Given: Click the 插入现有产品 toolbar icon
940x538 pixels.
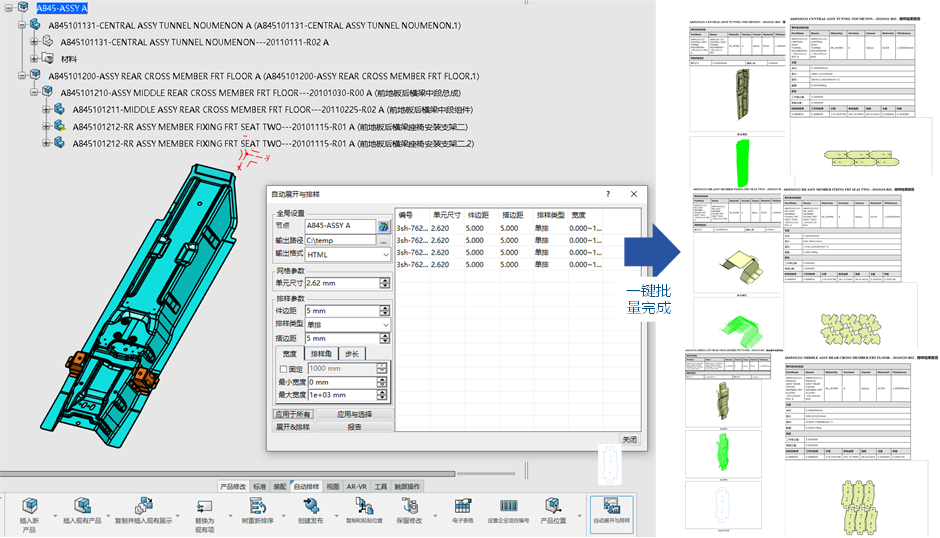Looking at the screenshot, I should coord(82,504).
